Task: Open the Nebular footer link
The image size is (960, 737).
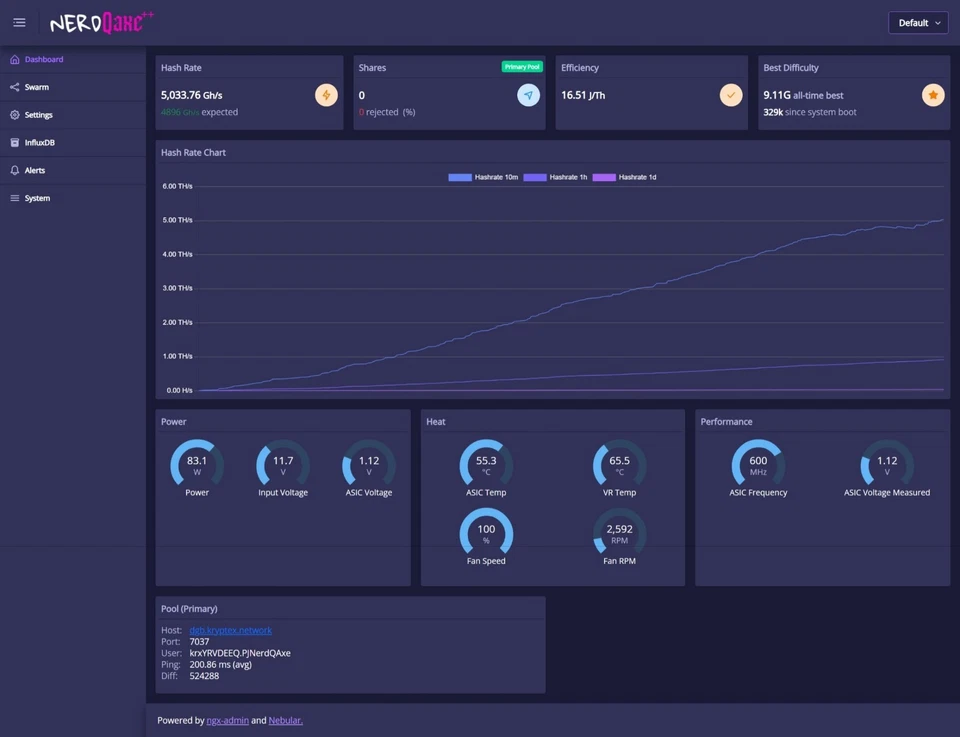Action: (285, 720)
